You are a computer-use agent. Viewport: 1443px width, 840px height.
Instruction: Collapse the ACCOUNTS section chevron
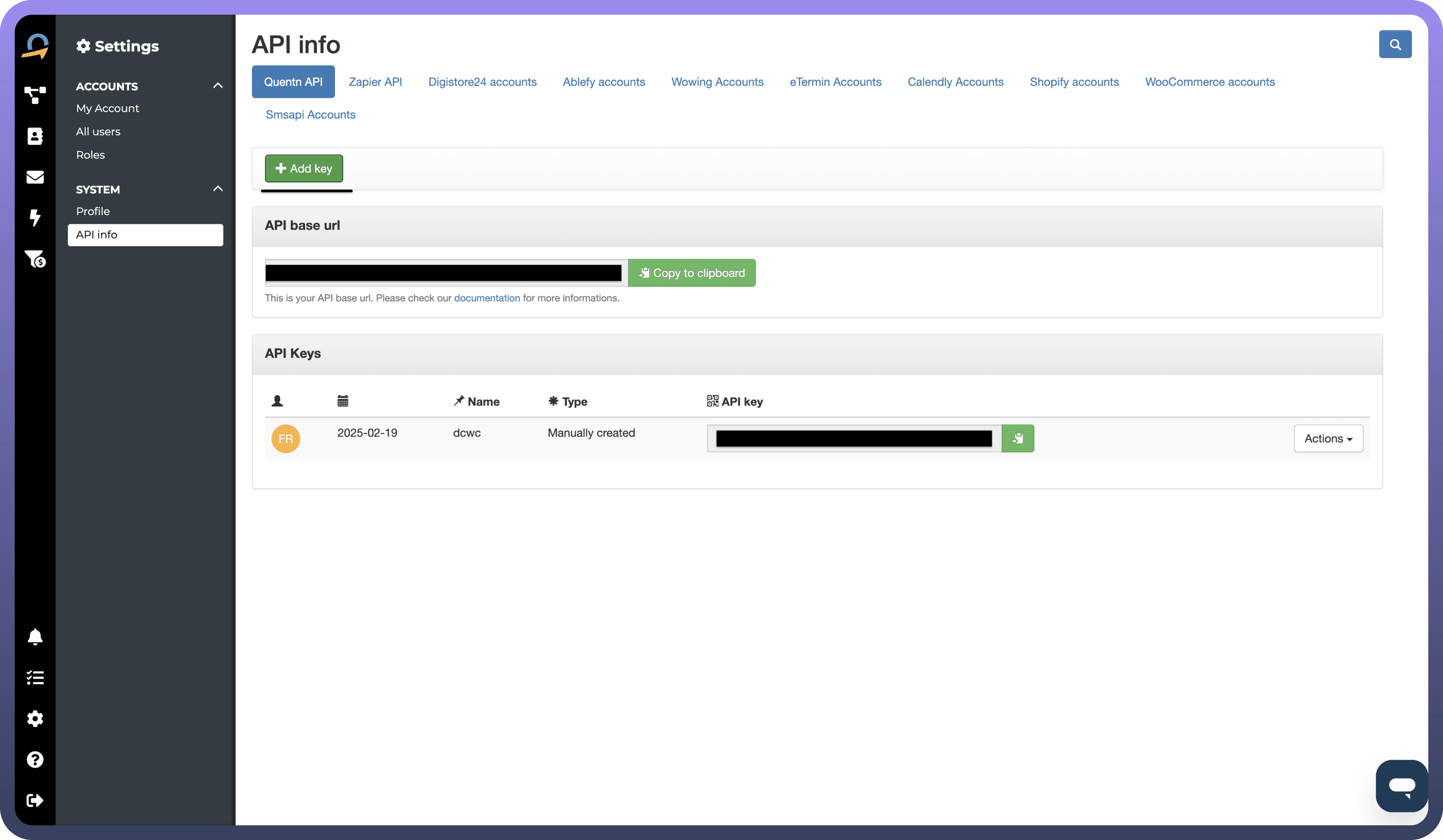(218, 86)
